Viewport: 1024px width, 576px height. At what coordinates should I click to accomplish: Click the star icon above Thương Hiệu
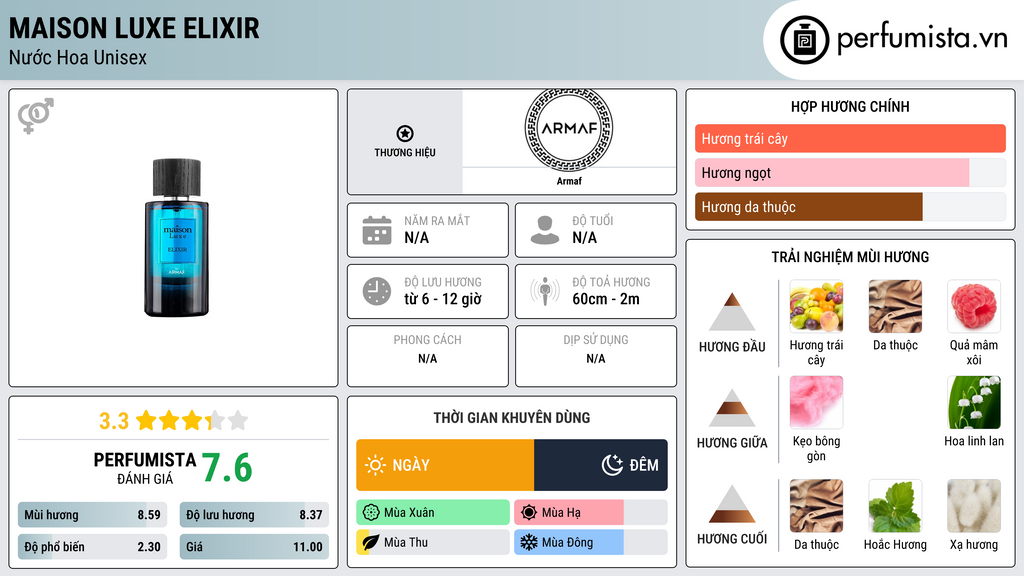click(x=405, y=133)
